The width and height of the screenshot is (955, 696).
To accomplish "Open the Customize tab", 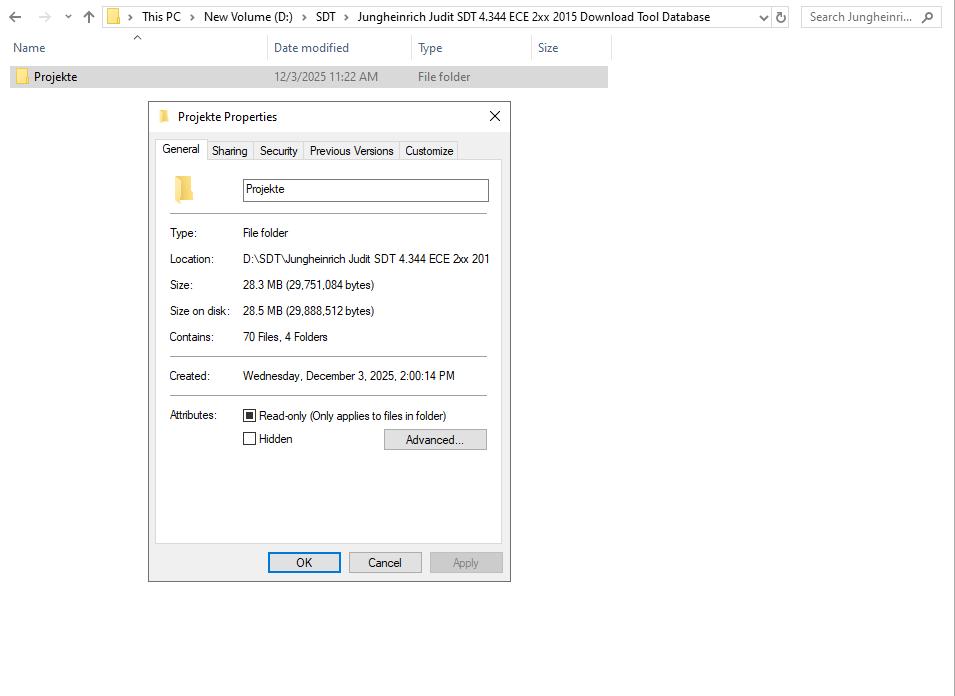I will pyautogui.click(x=429, y=150).
